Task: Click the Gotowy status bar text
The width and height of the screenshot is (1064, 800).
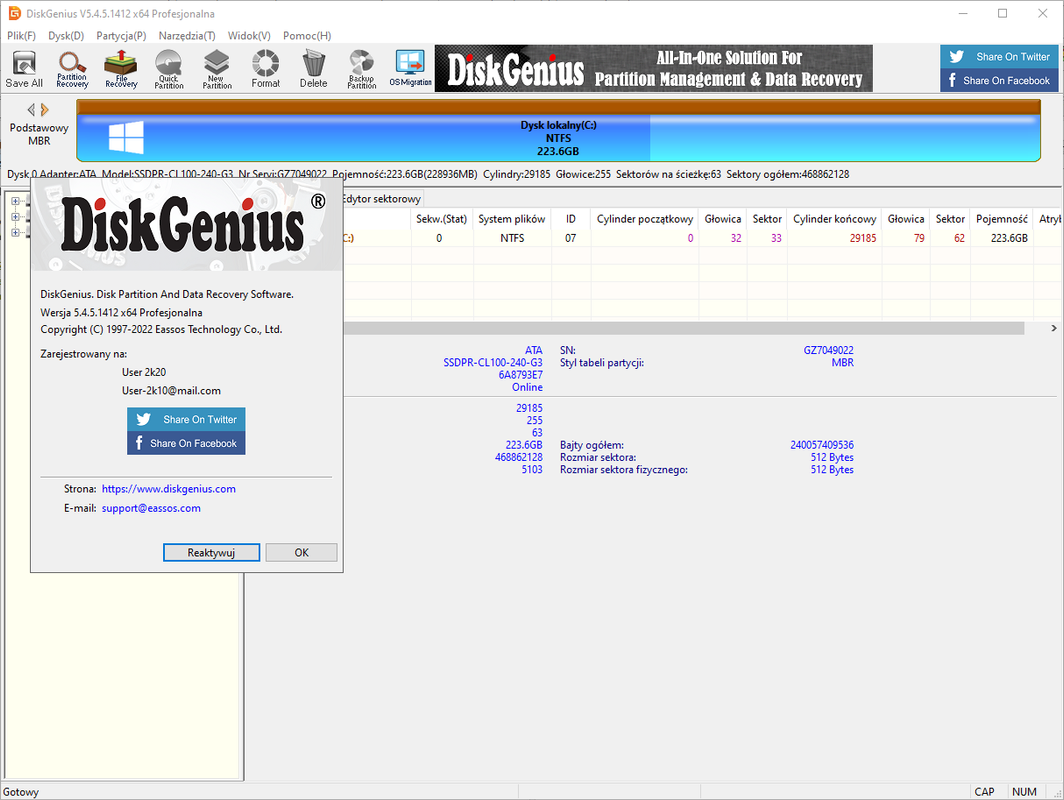Action: [x=21, y=792]
